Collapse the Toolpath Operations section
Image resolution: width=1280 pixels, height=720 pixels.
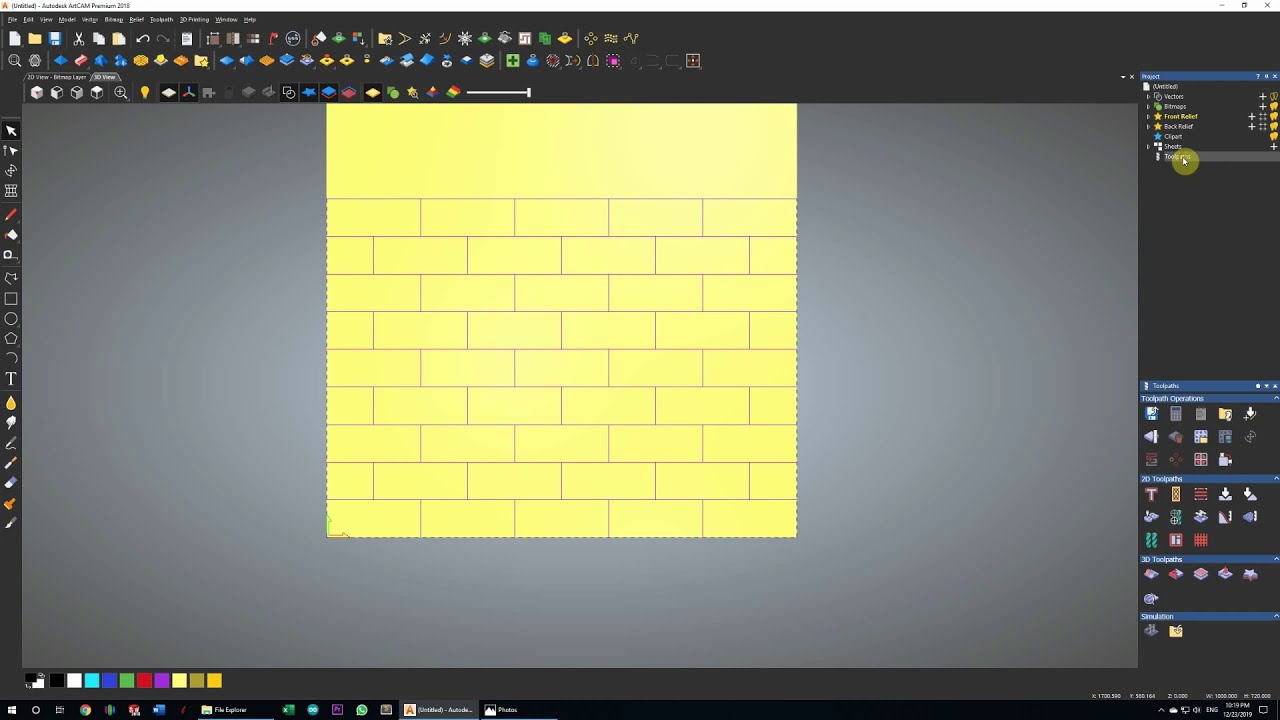[x=1276, y=398]
